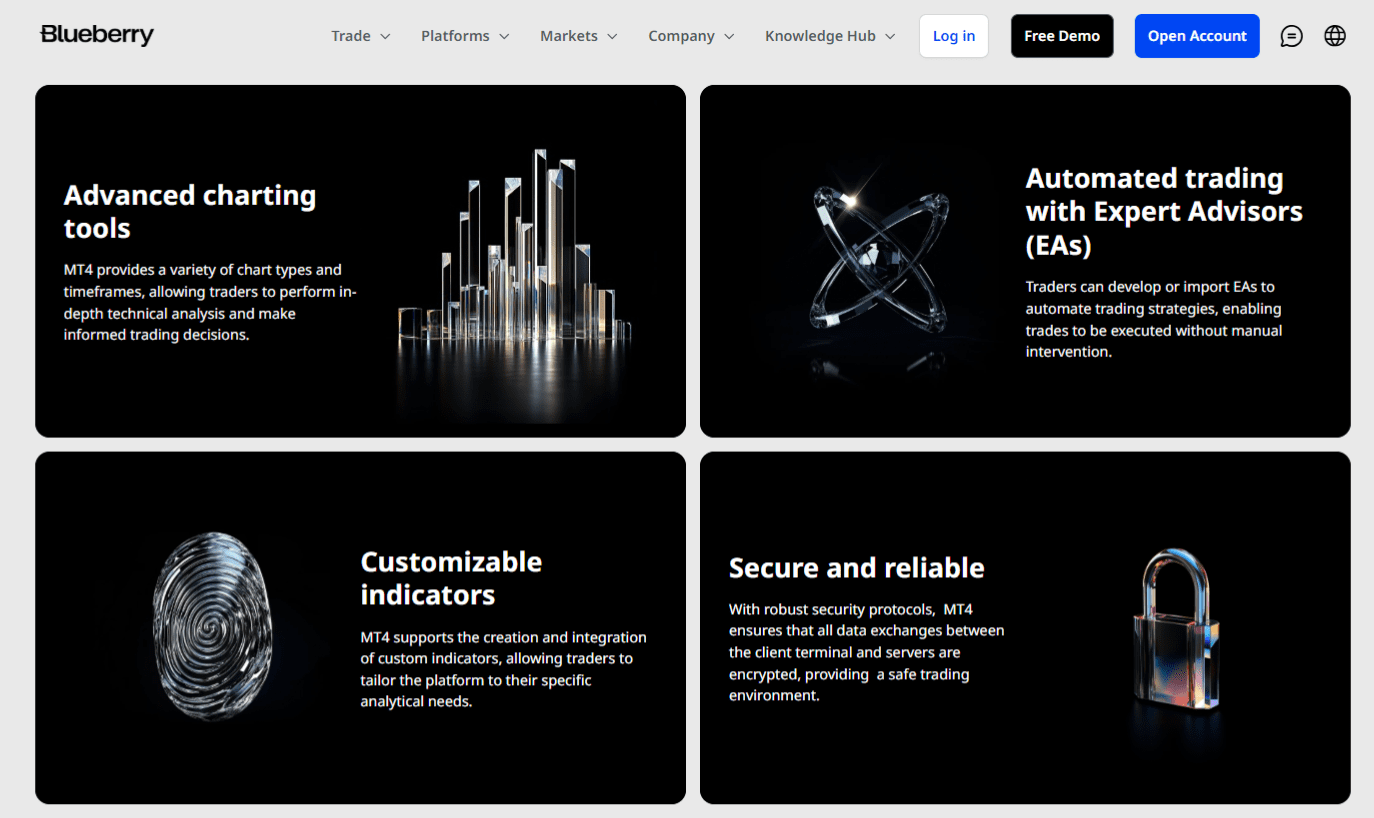1374x818 pixels.
Task: Open the Company menu
Action: 683,35
